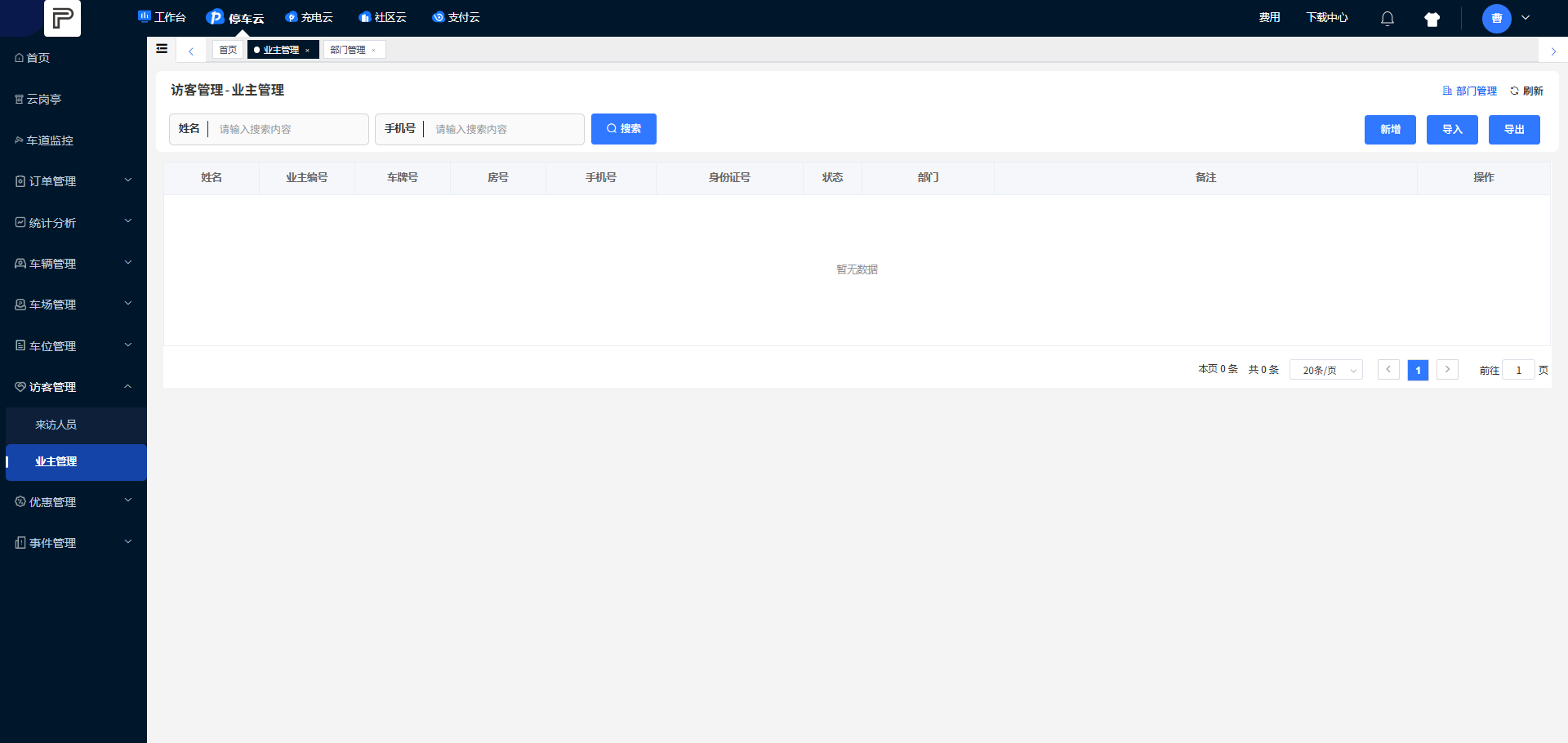Go to previous page arrow

click(1388, 370)
